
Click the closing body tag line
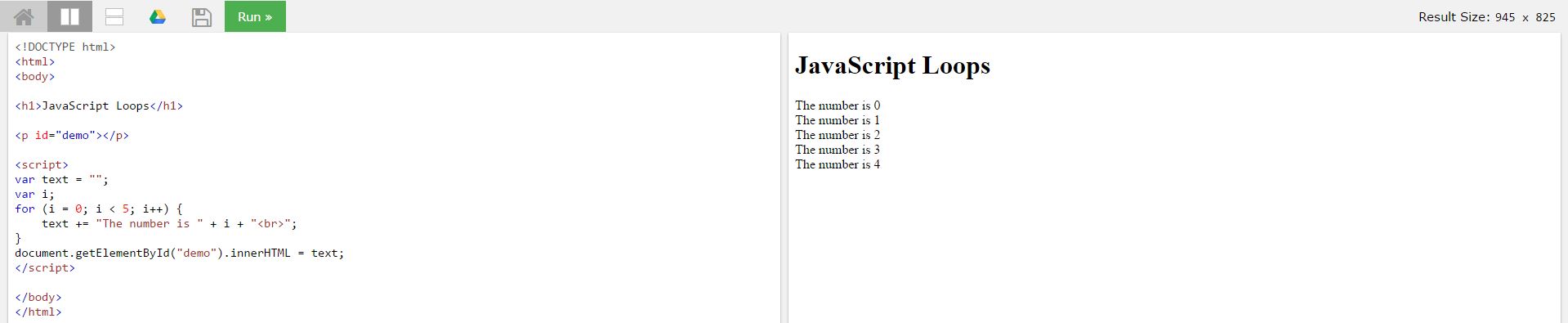38,297
